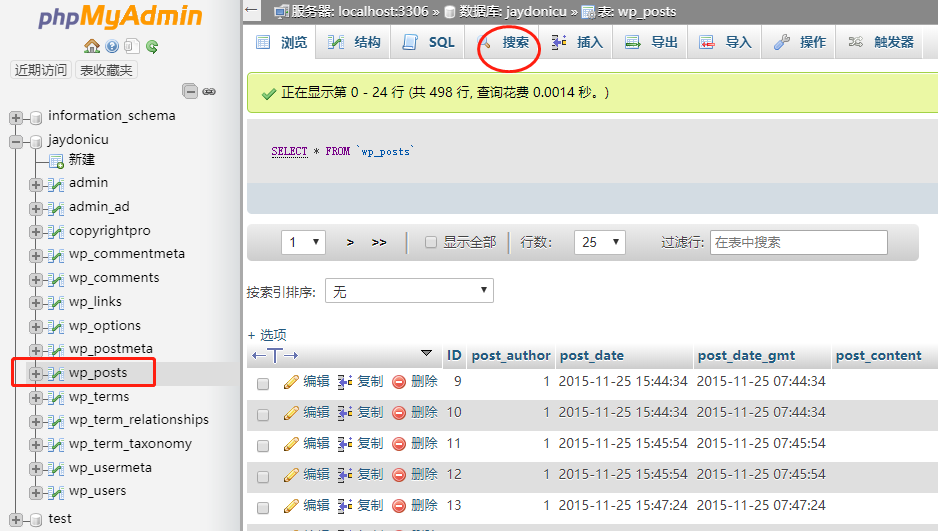Screen dimensions: 938x531
Task: Select checkbox for row ID 12
Action: pos(263,477)
